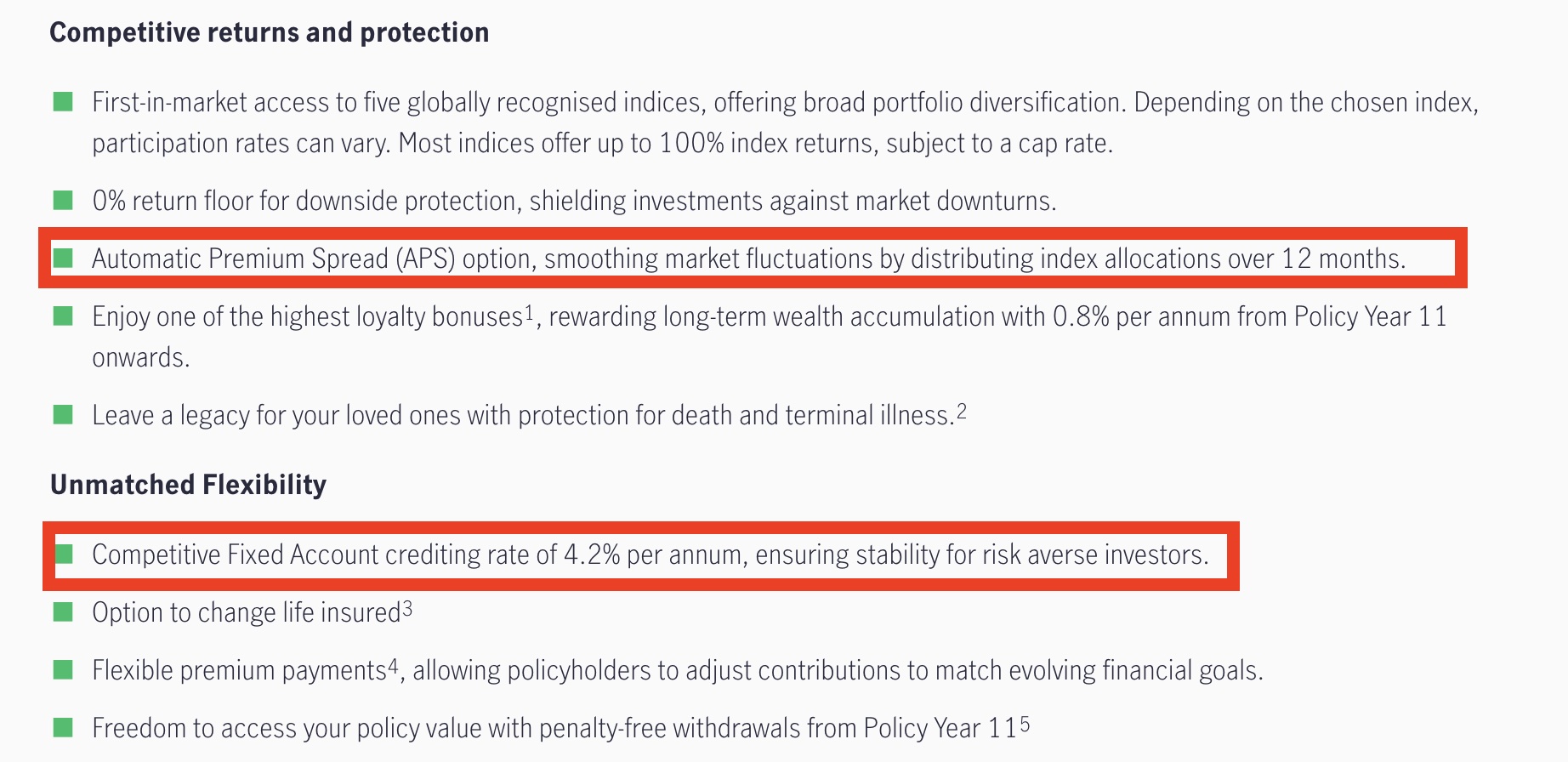Click the green bullet next to 0% return floor
Image resolution: width=1568 pixels, height=762 pixels.
[63, 201]
